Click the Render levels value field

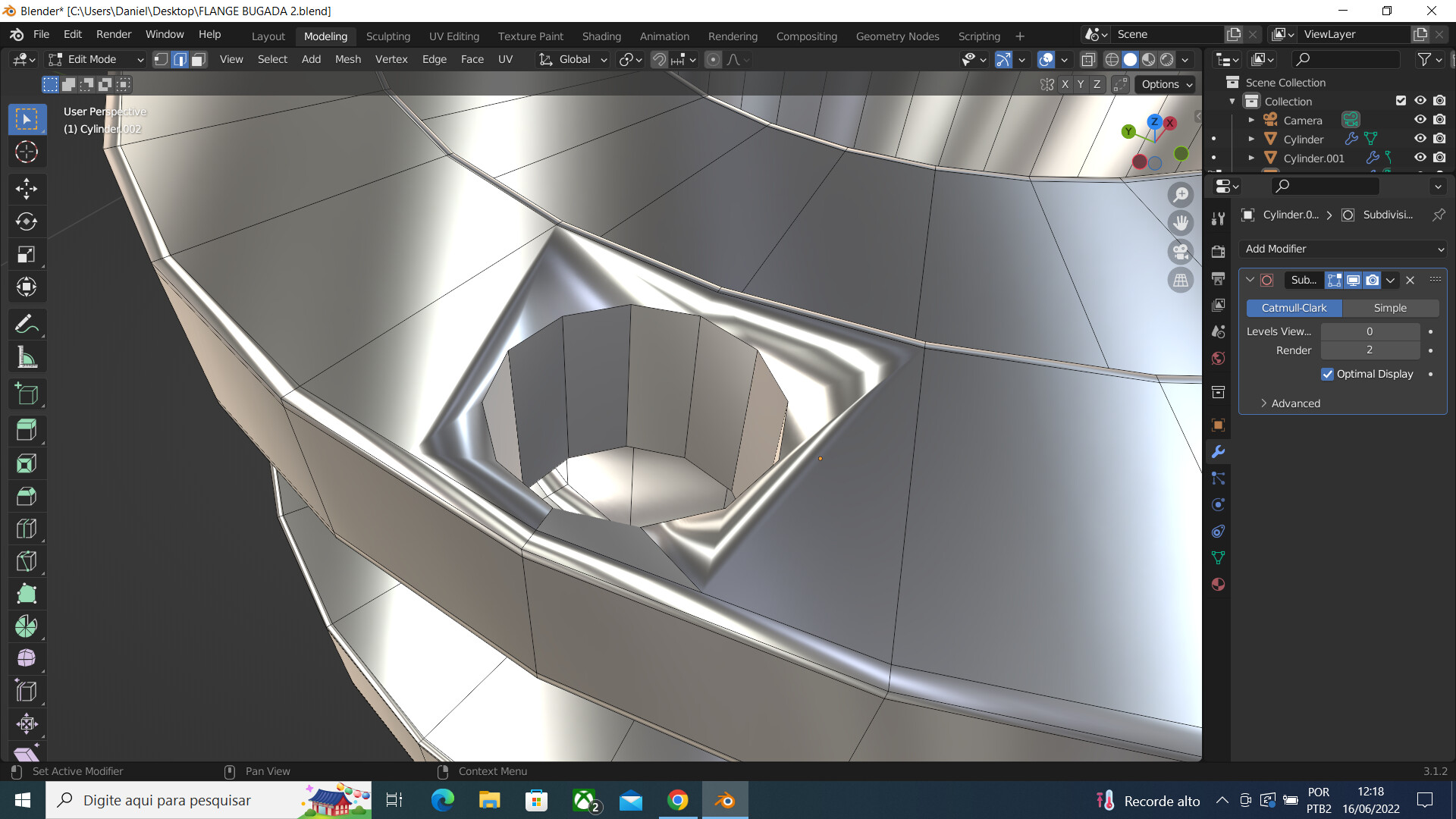tap(1370, 350)
